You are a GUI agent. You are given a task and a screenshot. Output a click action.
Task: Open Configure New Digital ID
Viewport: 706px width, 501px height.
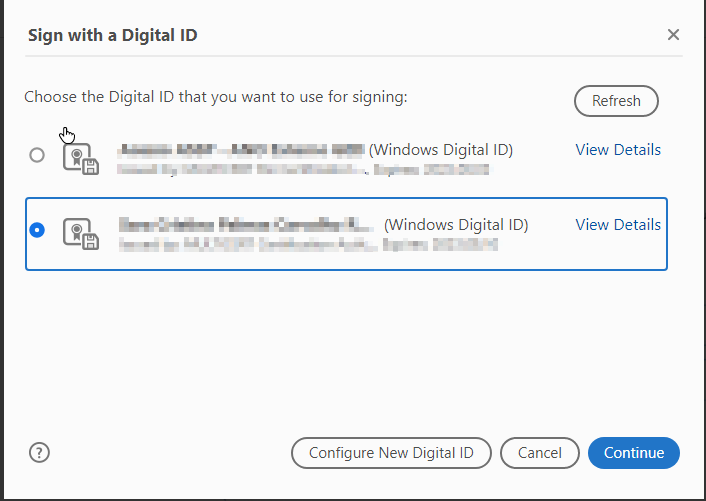391,453
